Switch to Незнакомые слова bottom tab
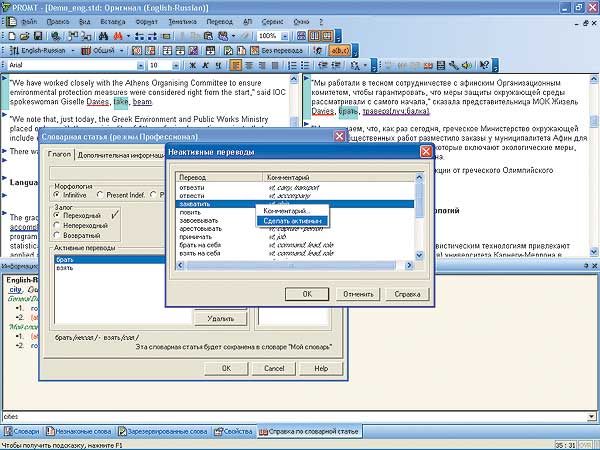600x450 pixels. [x=78, y=431]
